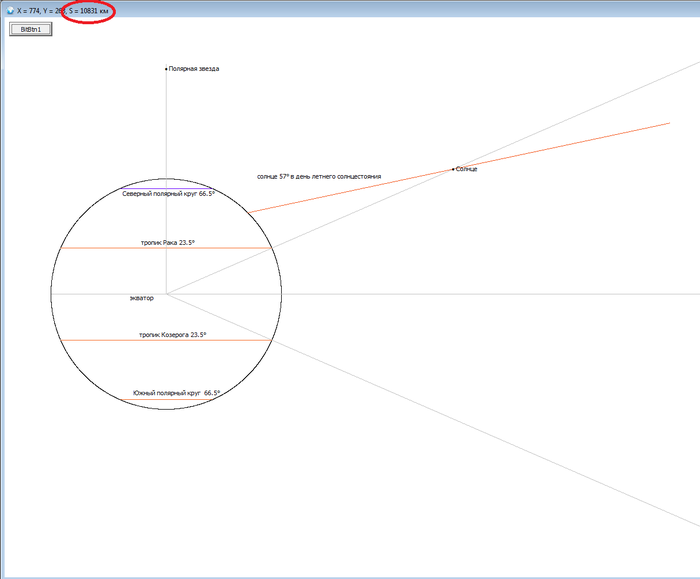Click the 'Южный полярный круг 66.5°' label

176,393
